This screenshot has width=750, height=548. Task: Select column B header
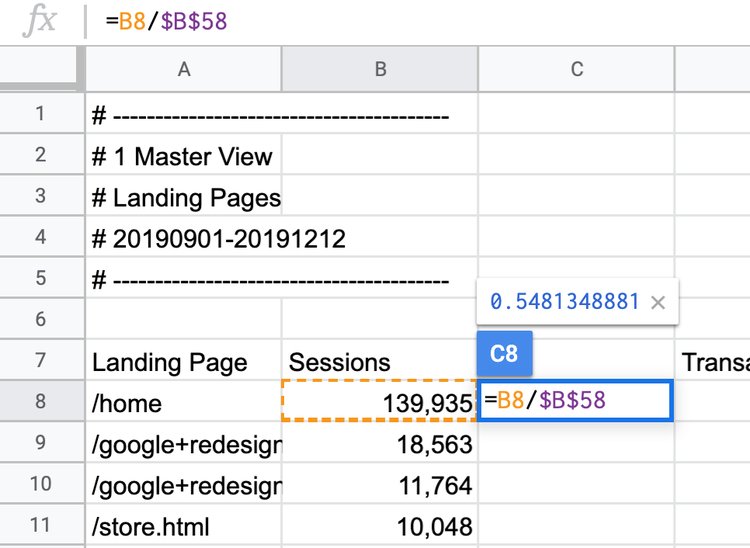click(380, 69)
